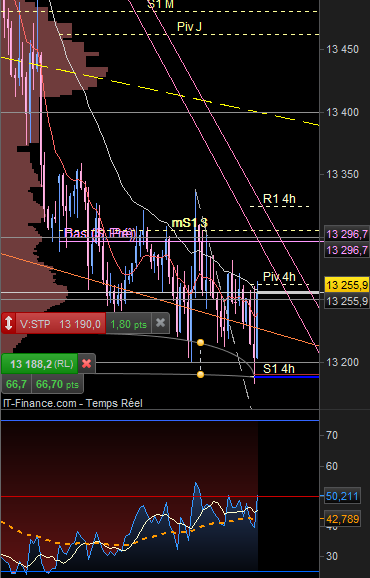Select the mS1 3 level label
The height and width of the screenshot is (578, 370).
tap(190, 223)
